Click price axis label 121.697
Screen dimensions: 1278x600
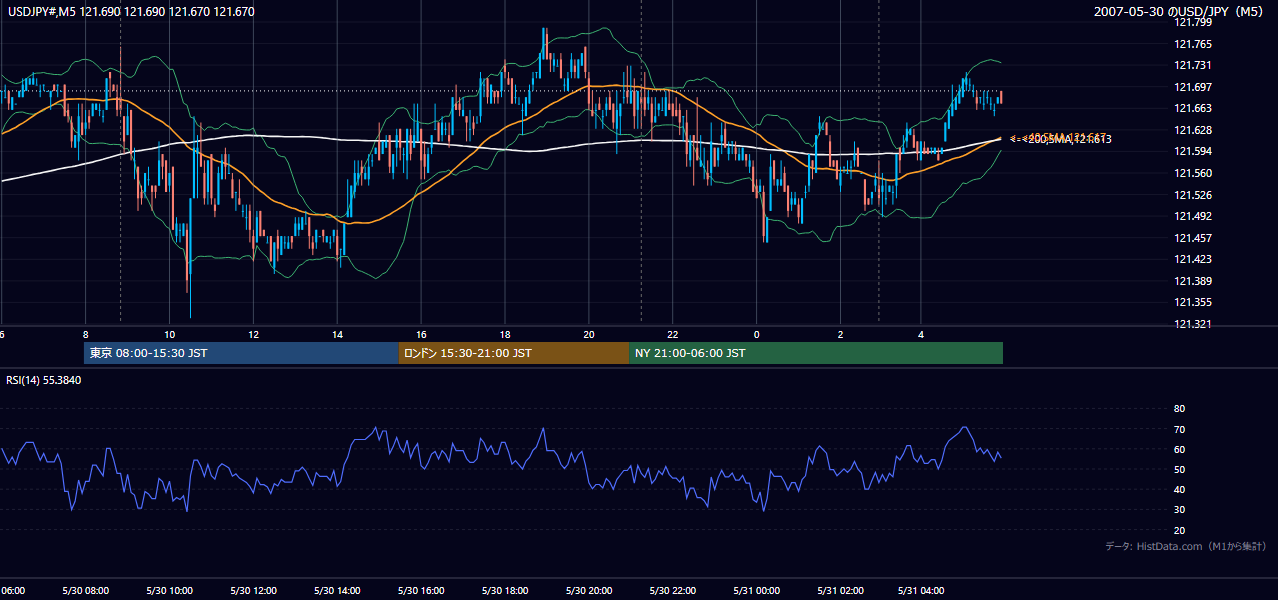point(1193,87)
